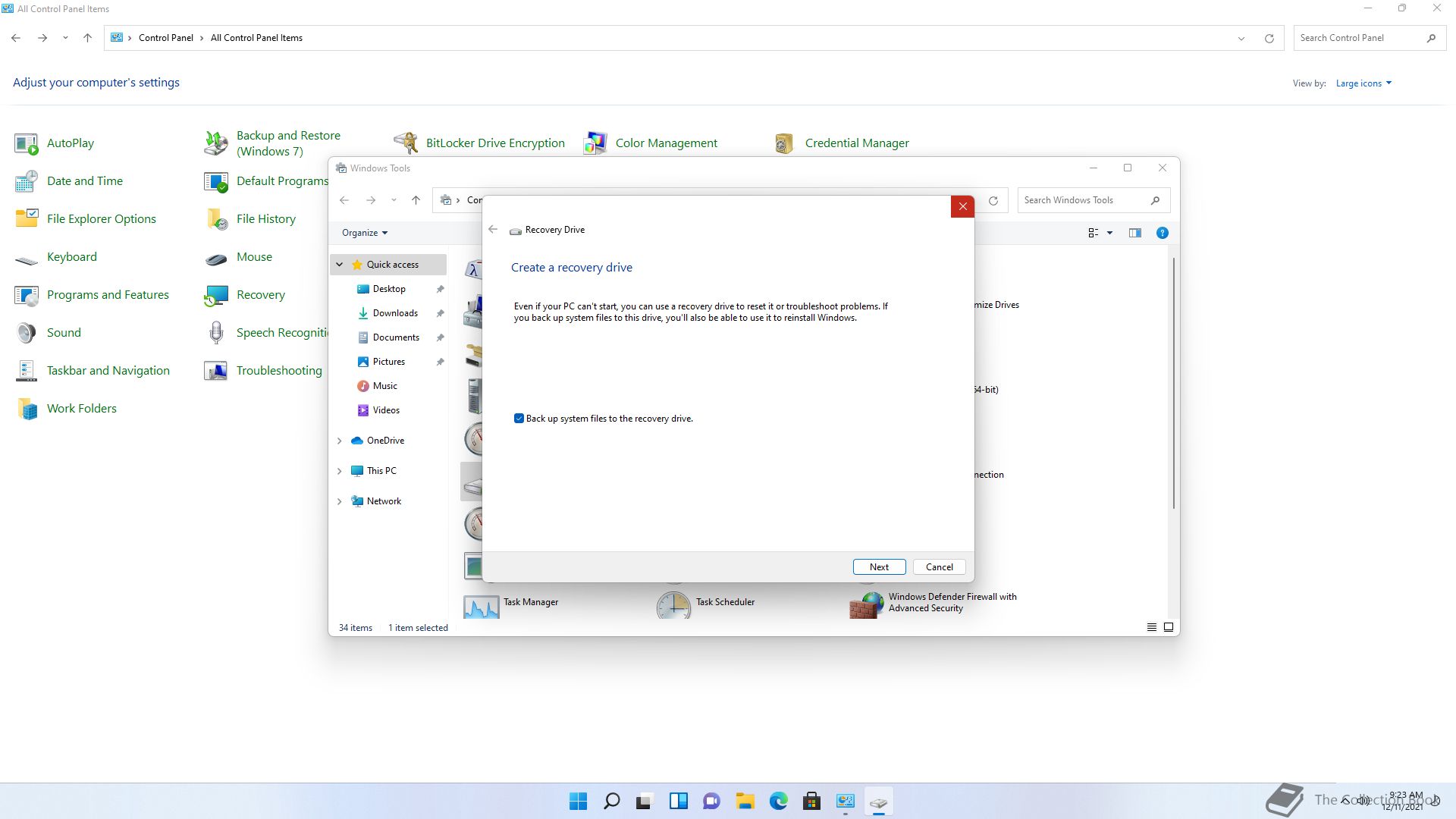Image resolution: width=1456 pixels, height=819 pixels.
Task: Click the Search Control Panel field
Action: click(1357, 38)
